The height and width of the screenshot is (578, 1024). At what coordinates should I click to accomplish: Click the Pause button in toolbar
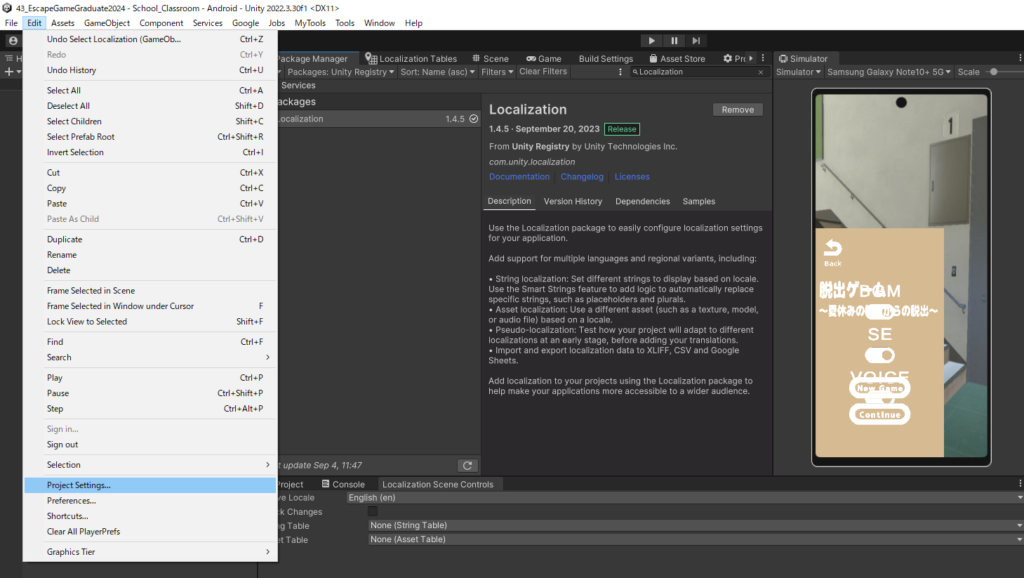click(674, 40)
